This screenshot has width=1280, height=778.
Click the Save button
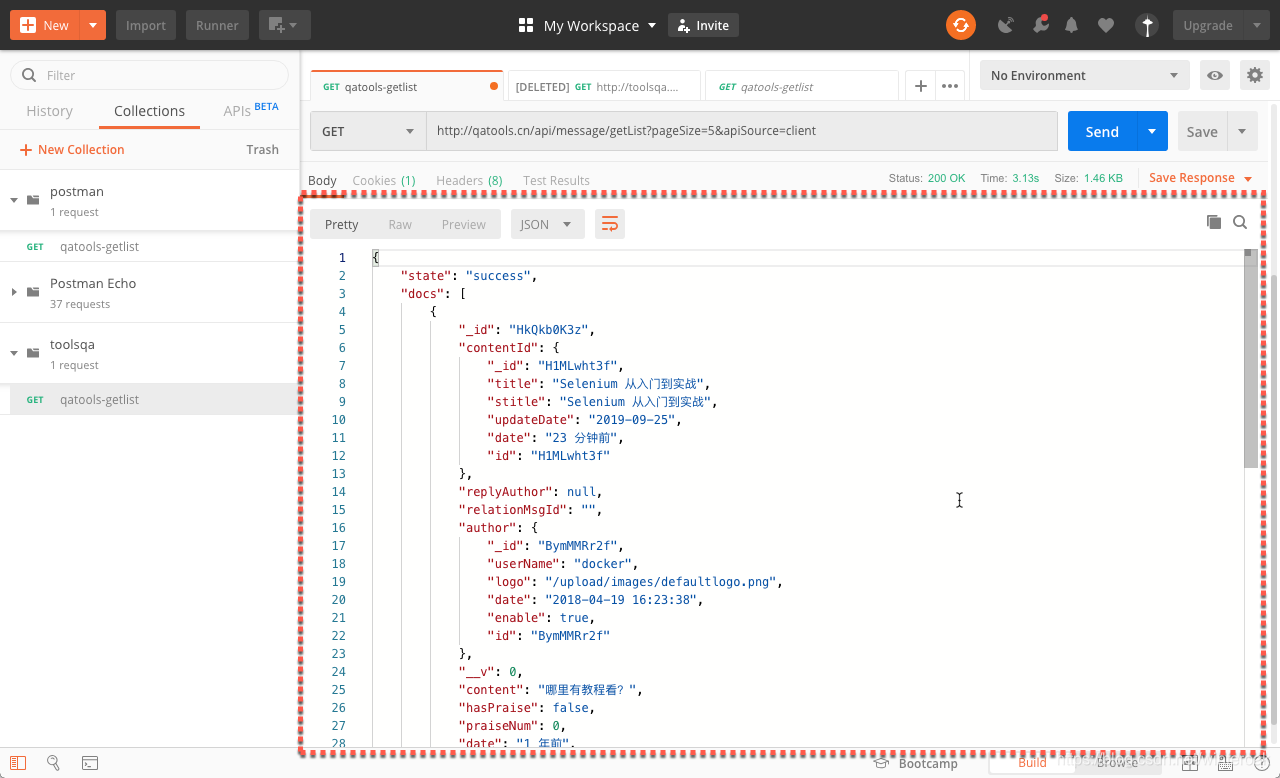(1202, 131)
